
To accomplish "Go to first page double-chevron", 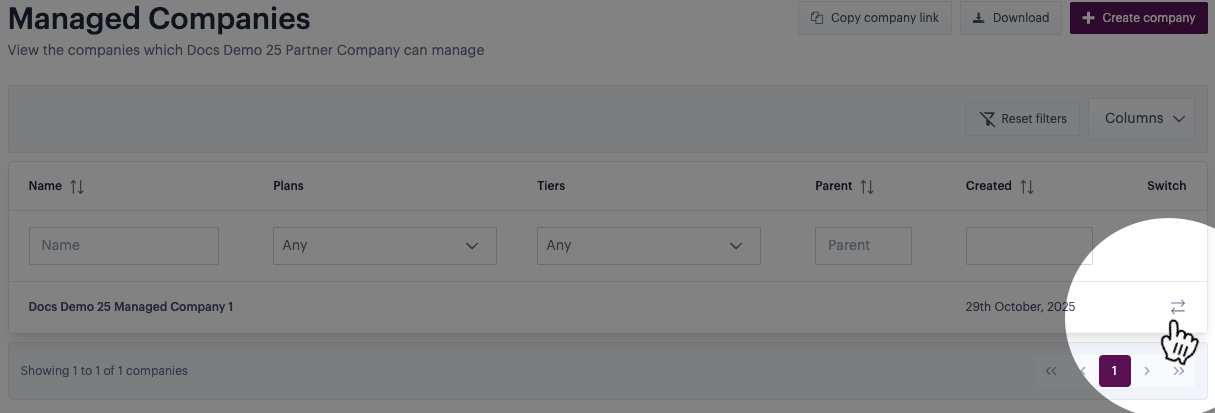I will coord(1051,371).
